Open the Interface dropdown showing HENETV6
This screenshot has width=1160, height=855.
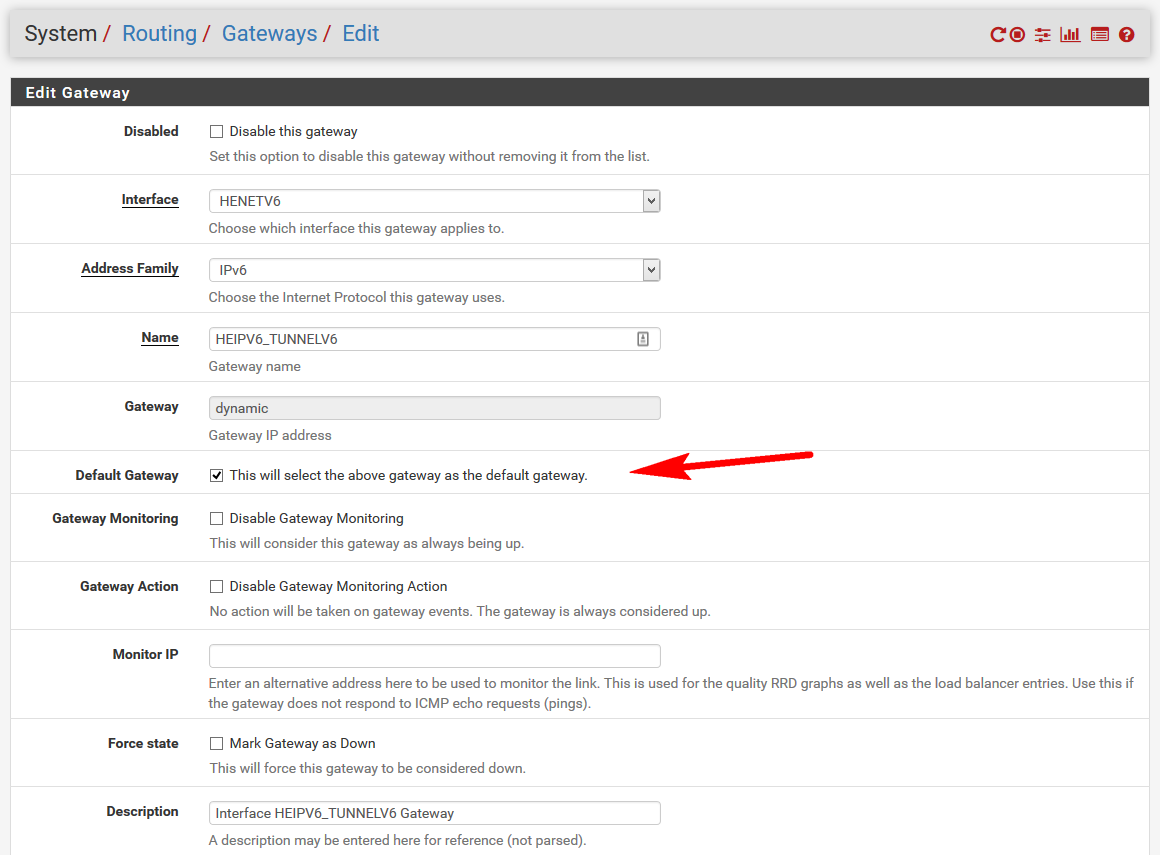(434, 201)
